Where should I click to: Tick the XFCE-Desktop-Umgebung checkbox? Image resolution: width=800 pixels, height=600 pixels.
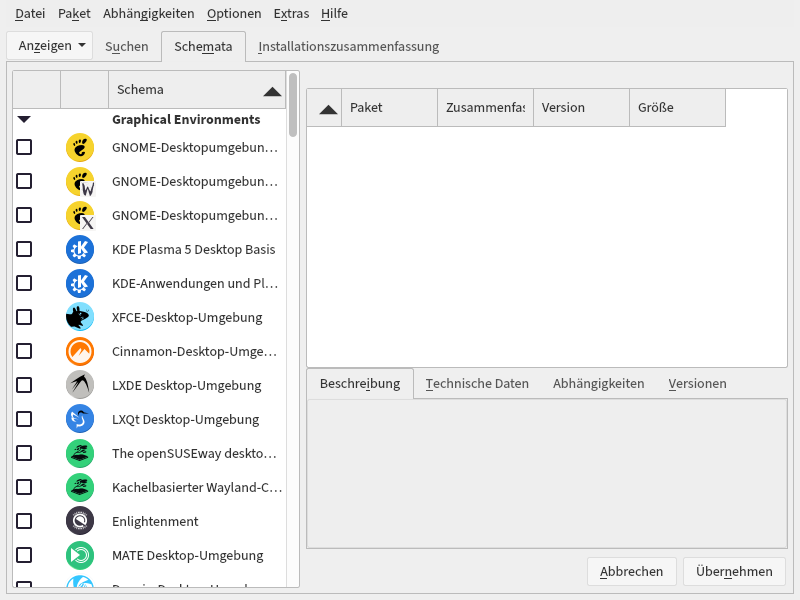click(x=24, y=317)
